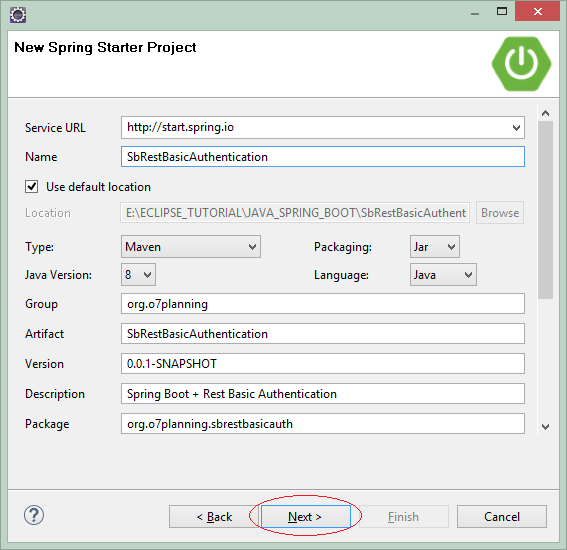Expand the Type Maven dropdown

coord(191,247)
